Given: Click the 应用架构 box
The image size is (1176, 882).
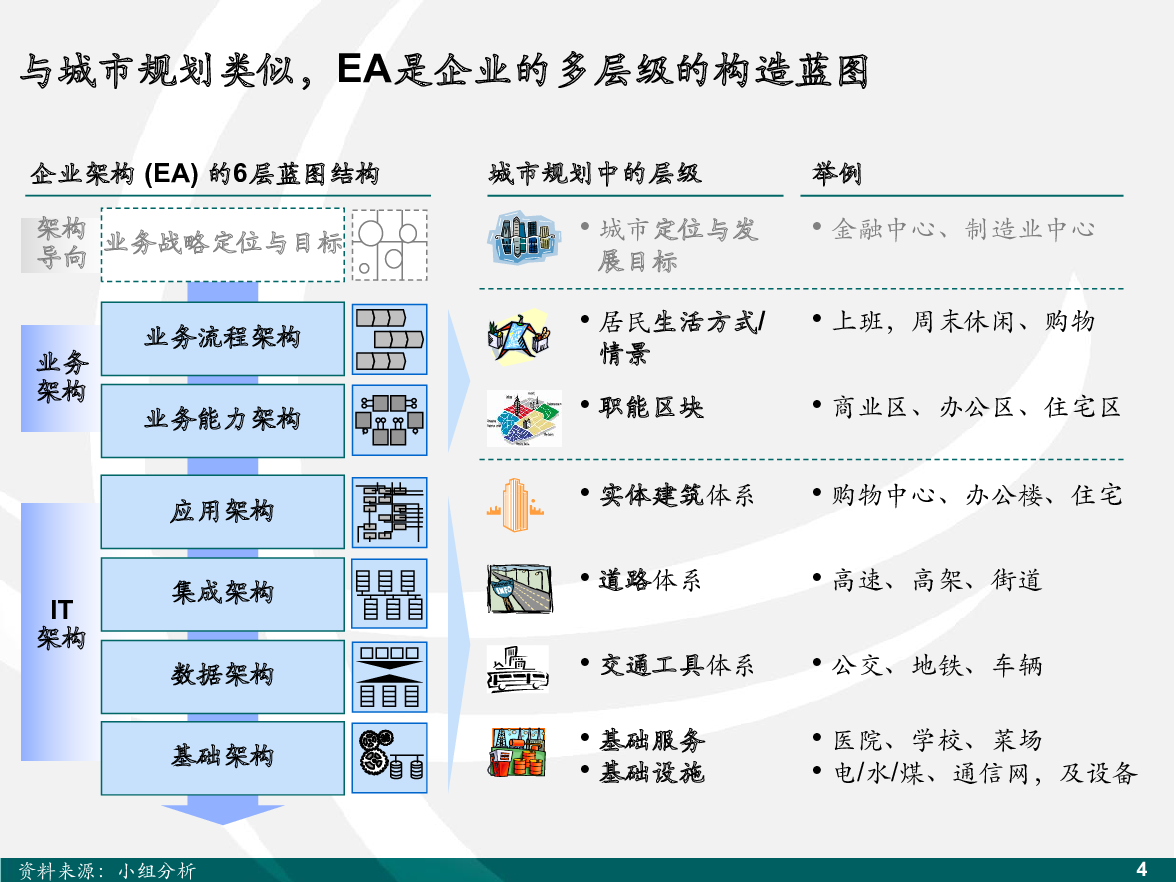Looking at the screenshot, I should [222, 512].
